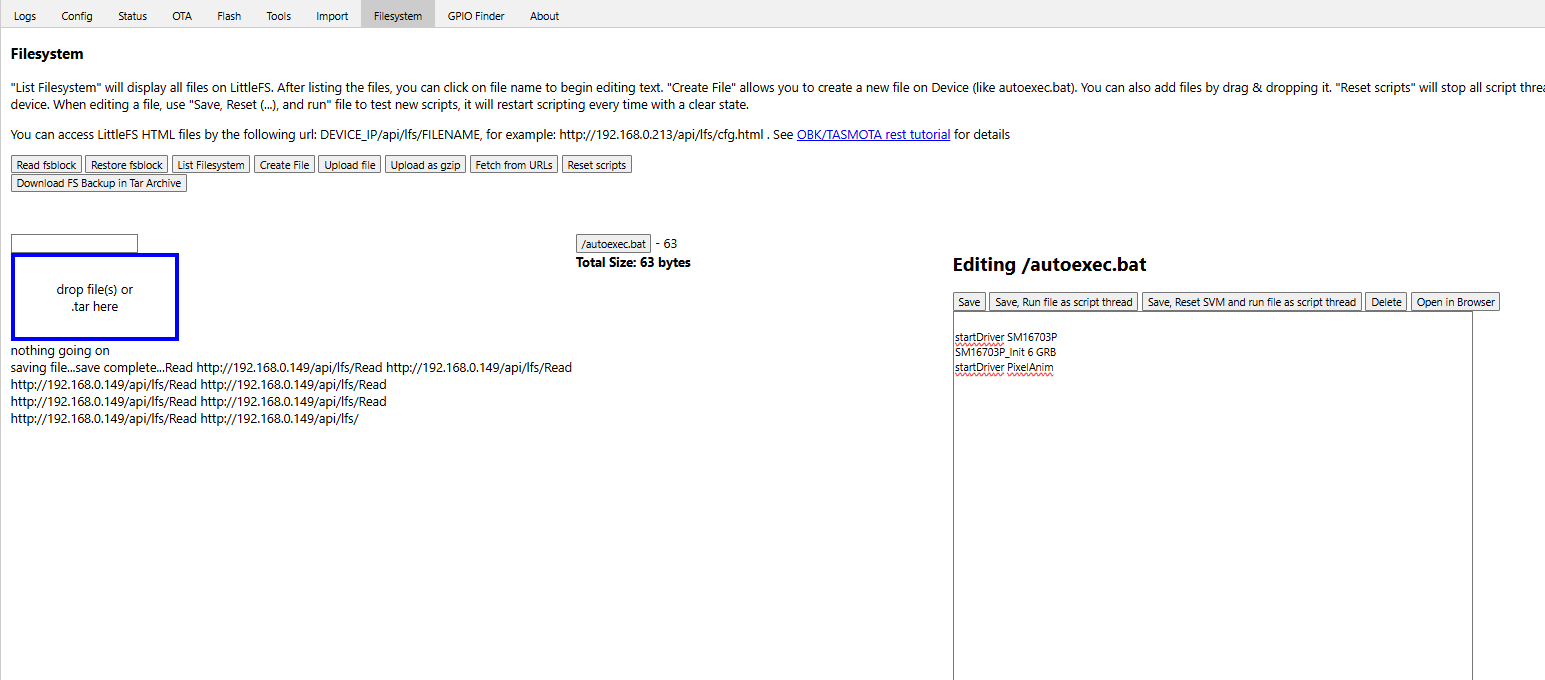Click the Reset scripts button
The image size is (1545, 680).
click(x=597, y=165)
